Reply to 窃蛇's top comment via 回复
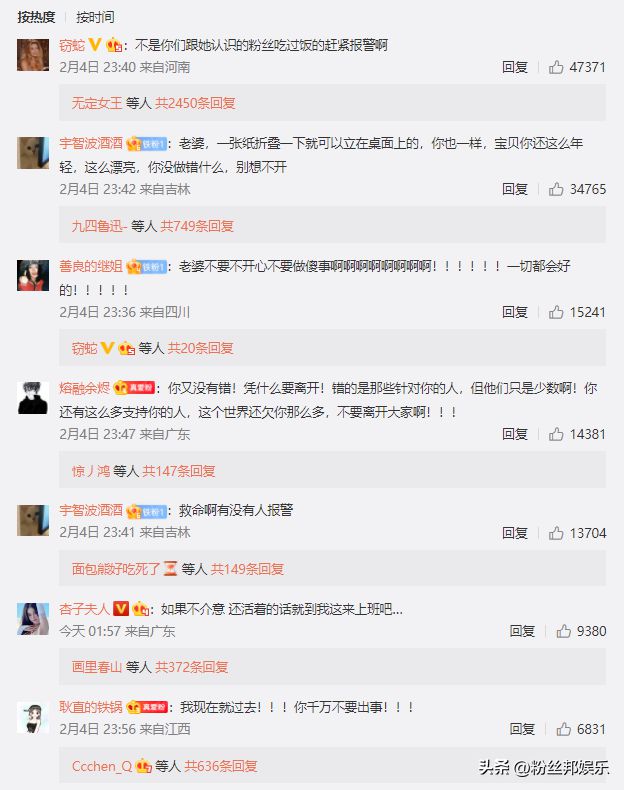 (x=515, y=67)
